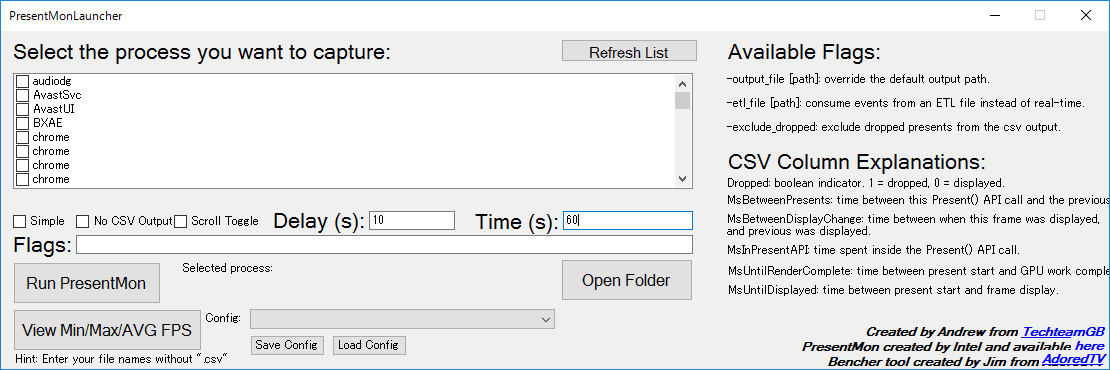Image resolution: width=1110 pixels, height=370 pixels.
Task: Select the AvastUI process checkbox
Action: click(22, 109)
